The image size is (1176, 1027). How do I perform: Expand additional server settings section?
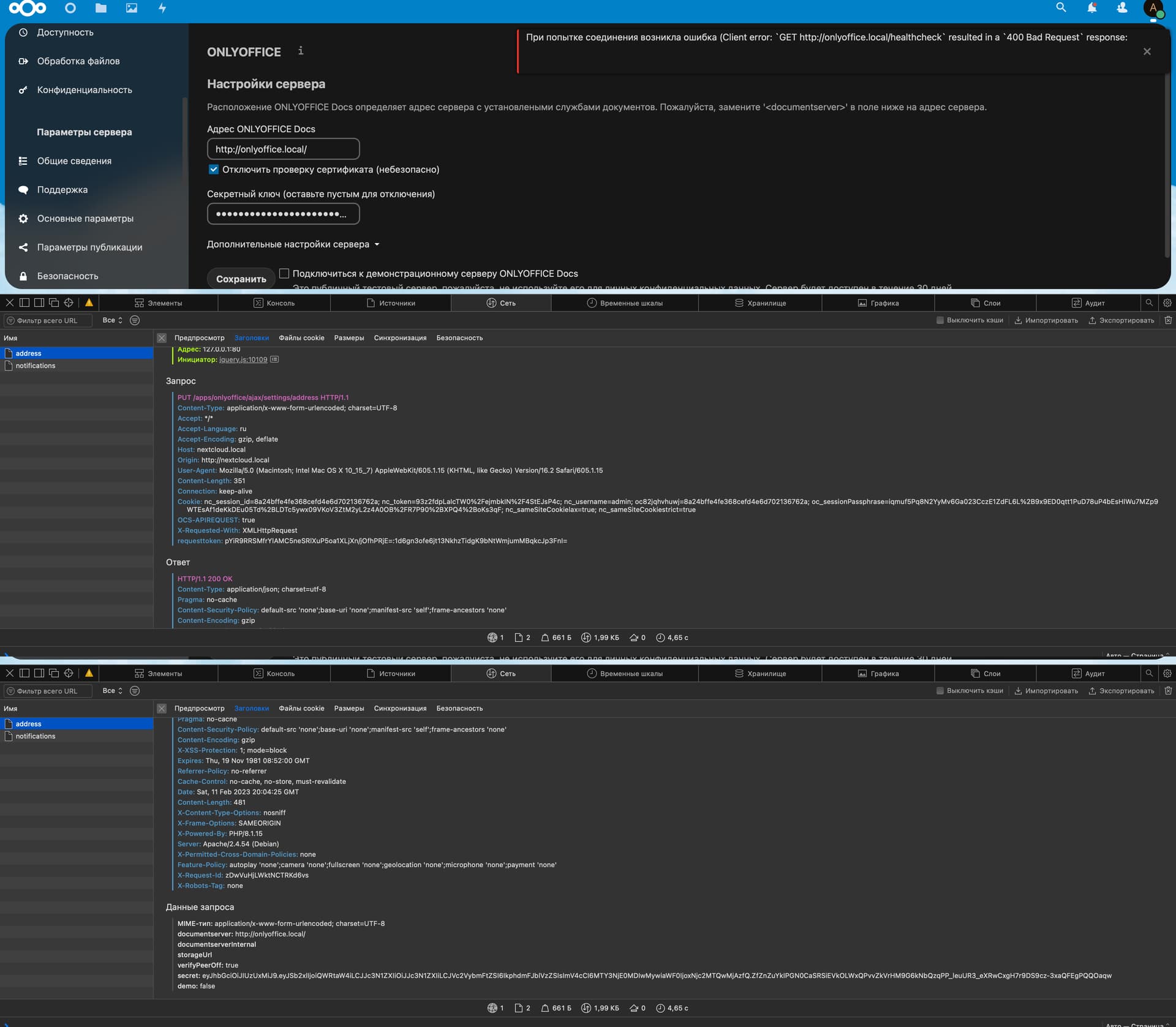point(293,244)
